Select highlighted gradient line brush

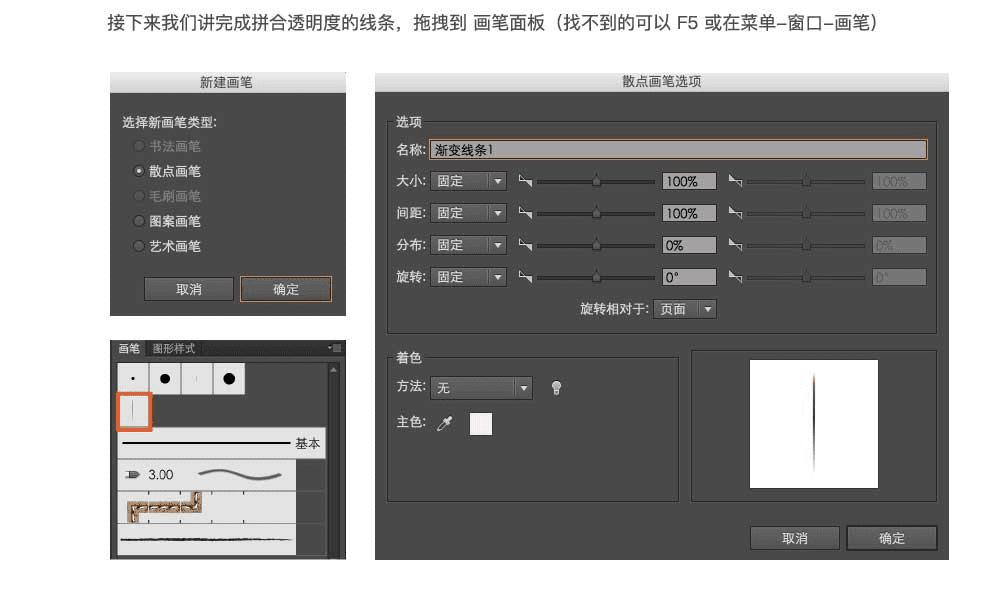pyautogui.click(x=133, y=411)
